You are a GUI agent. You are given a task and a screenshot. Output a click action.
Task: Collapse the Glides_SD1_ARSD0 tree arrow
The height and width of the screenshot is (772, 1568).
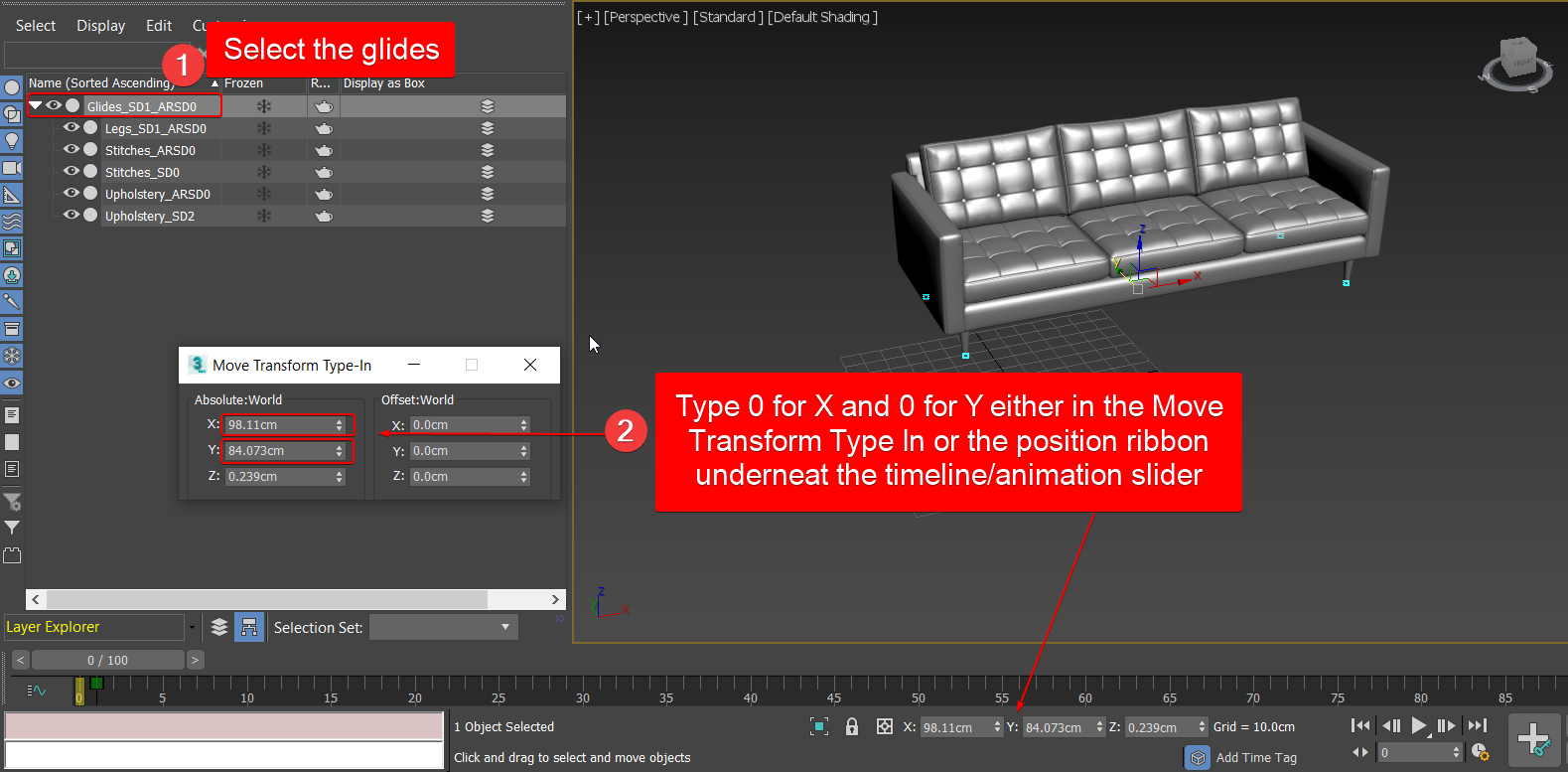click(36, 105)
